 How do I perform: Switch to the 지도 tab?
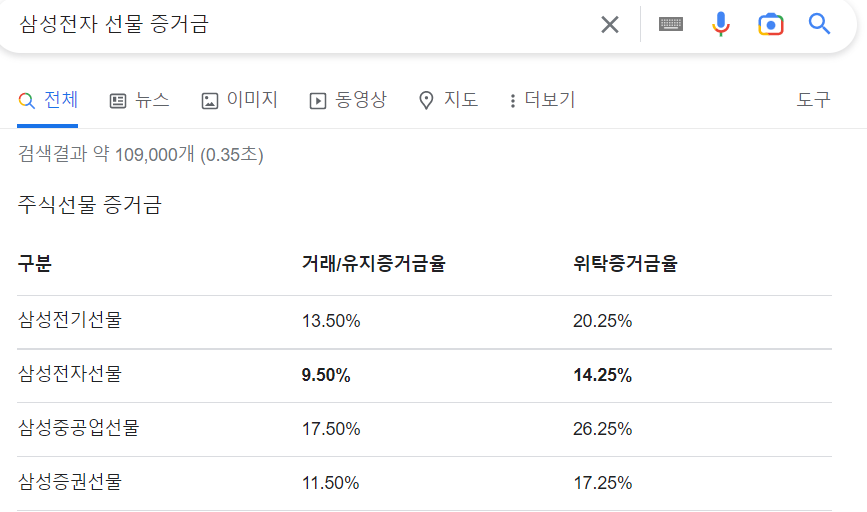click(x=461, y=100)
